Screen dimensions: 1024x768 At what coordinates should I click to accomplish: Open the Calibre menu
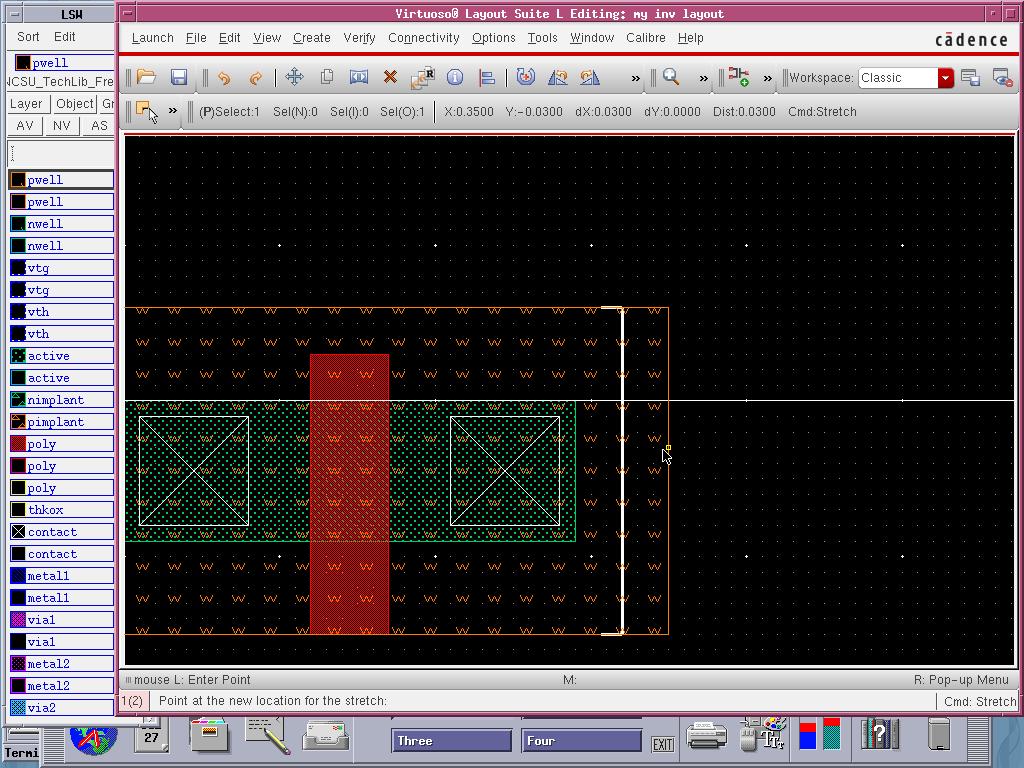[646, 38]
